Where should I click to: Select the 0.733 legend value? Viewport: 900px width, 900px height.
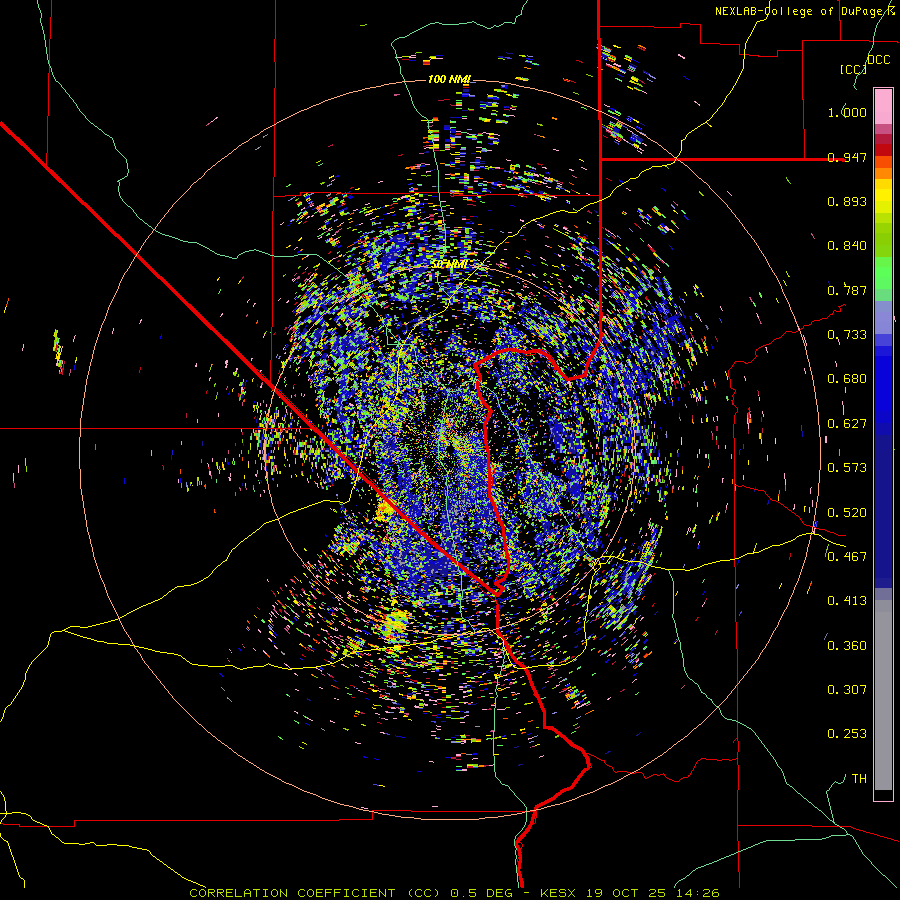coord(847,335)
